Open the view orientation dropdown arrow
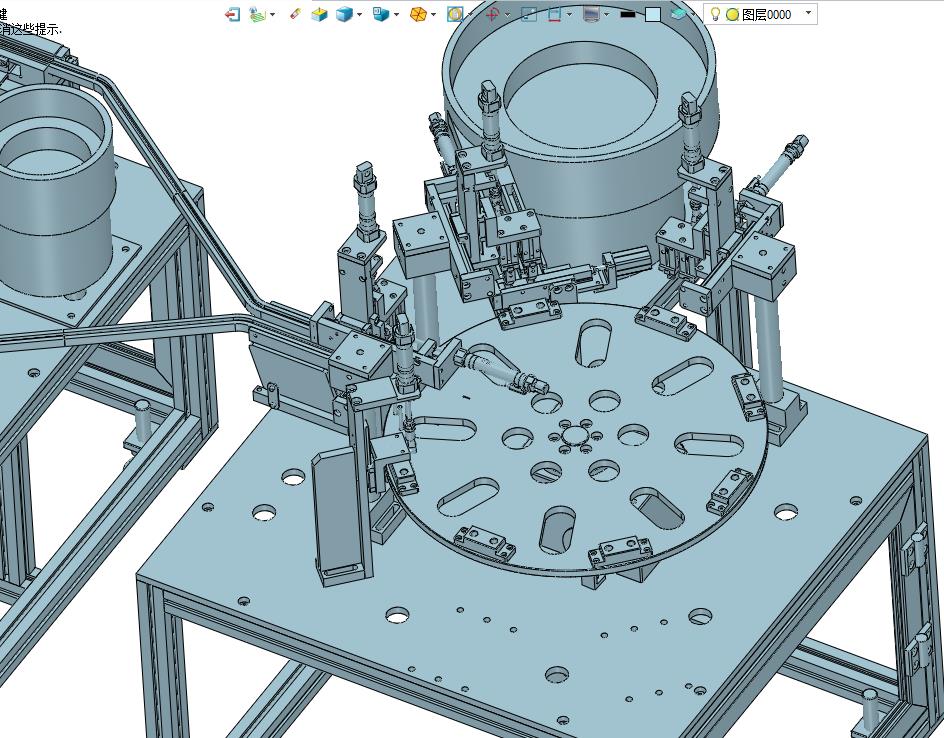Image resolution: width=944 pixels, height=738 pixels. point(396,14)
